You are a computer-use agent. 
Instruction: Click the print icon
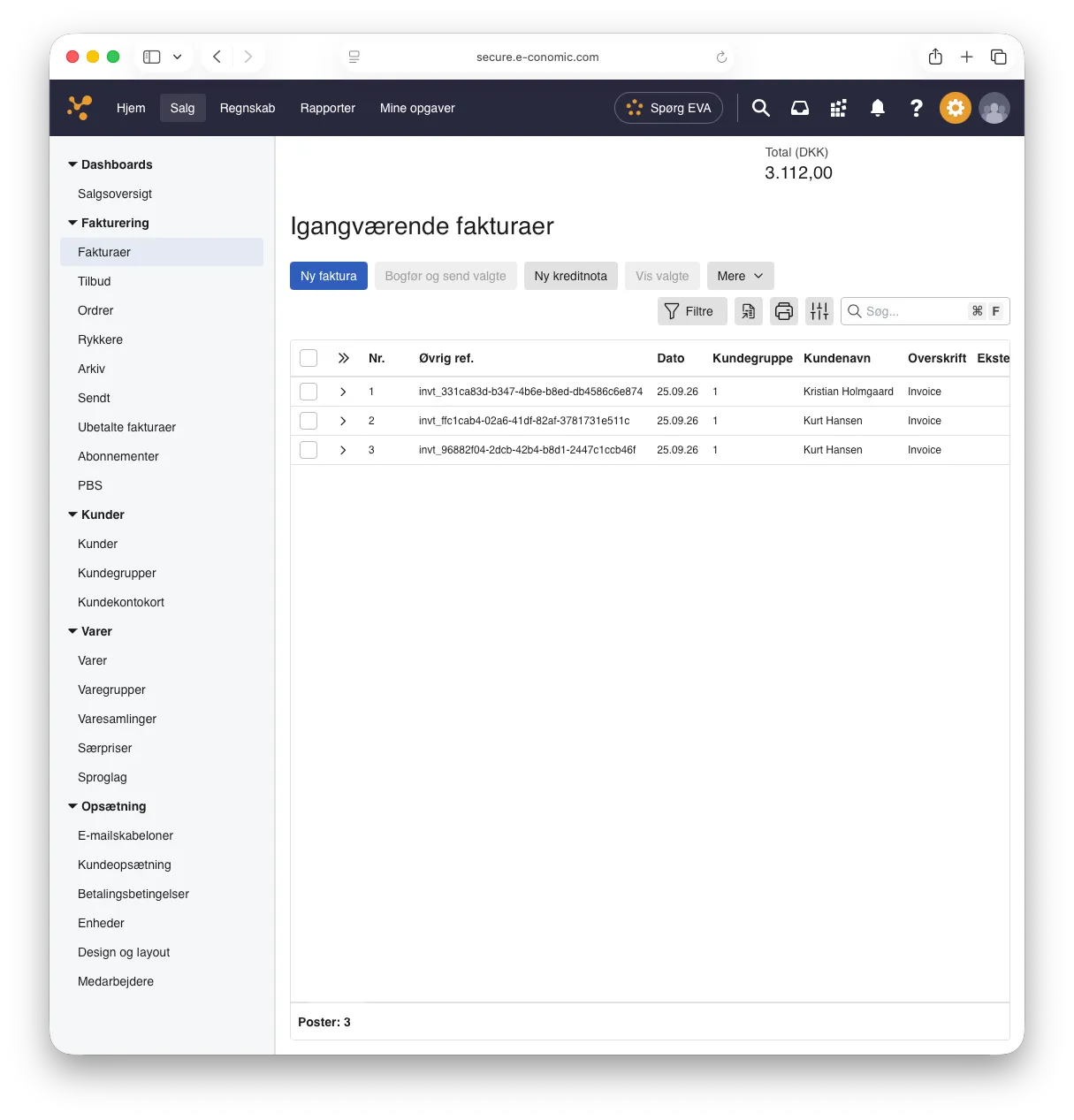point(784,311)
